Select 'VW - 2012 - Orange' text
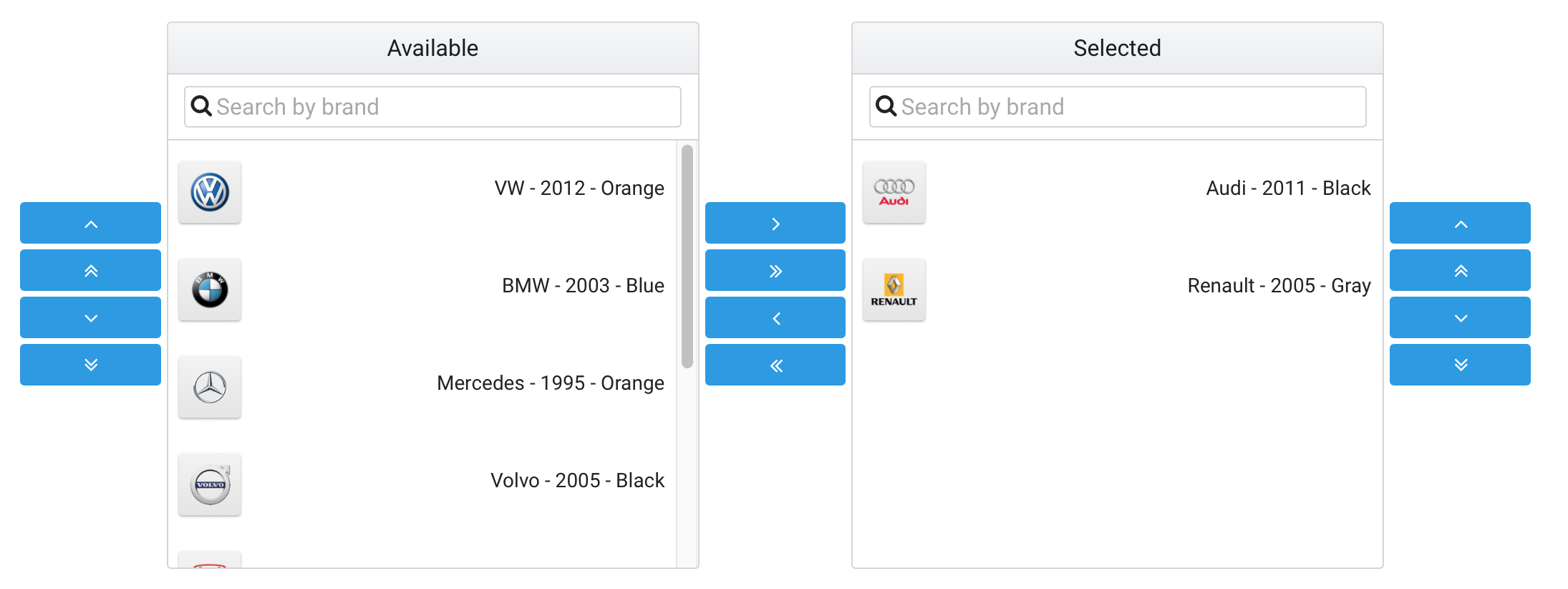The image size is (1568, 589). point(579,188)
